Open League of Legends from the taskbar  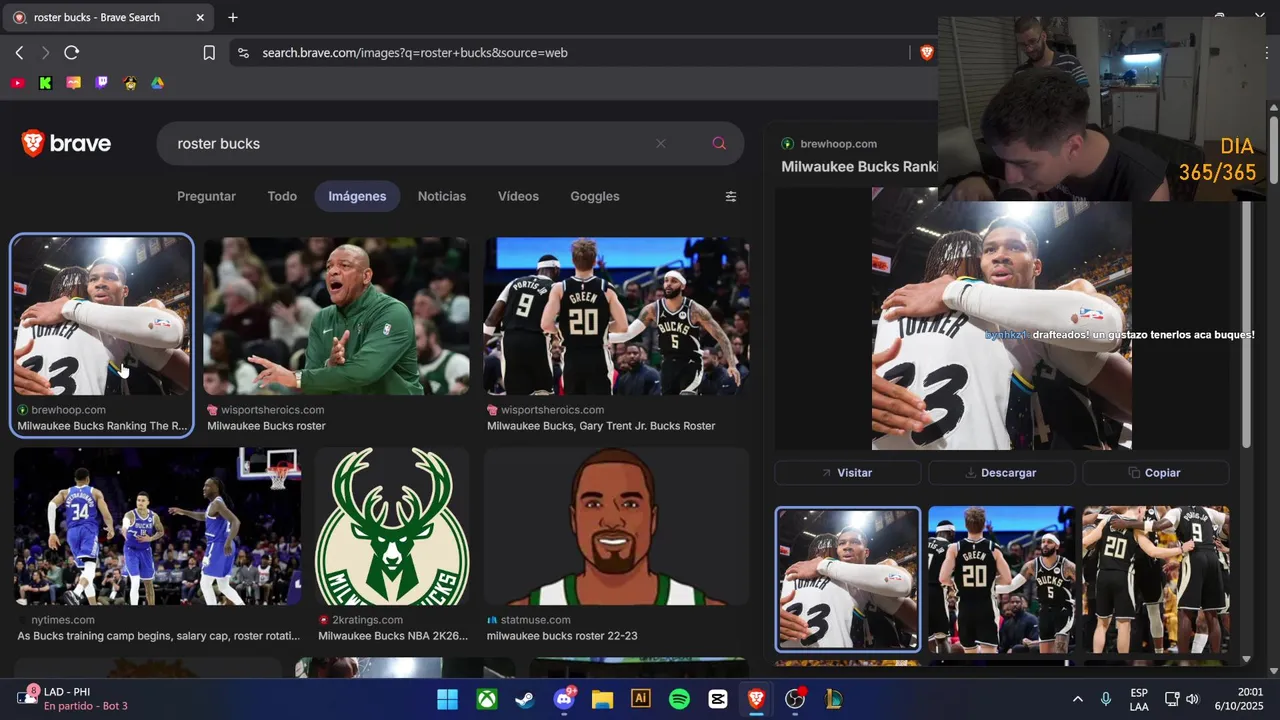click(833, 699)
